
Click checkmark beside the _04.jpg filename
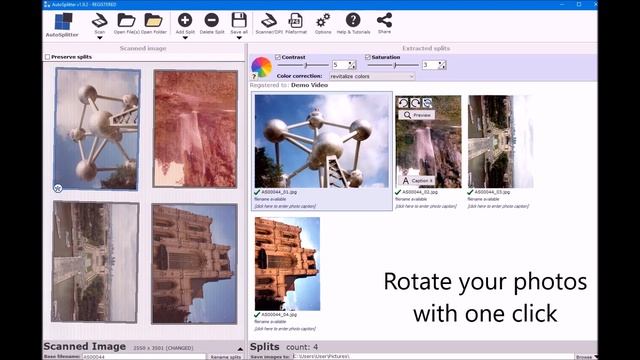[257, 315]
